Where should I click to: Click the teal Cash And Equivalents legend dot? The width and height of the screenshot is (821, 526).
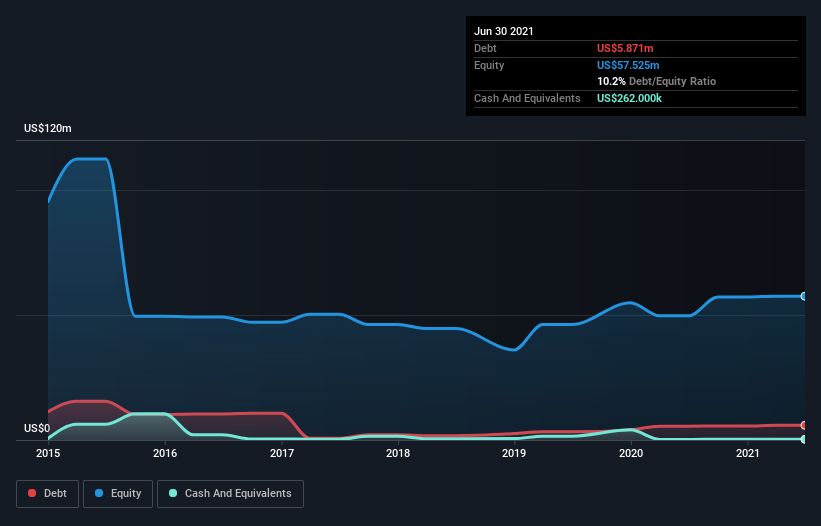(173, 493)
